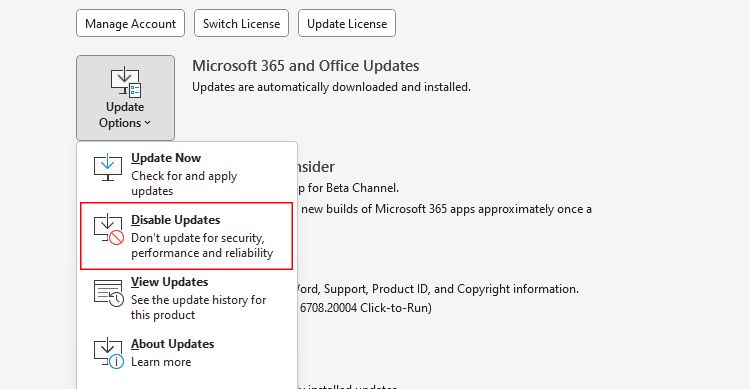Click the 'Check for and apply updates' description
The height and width of the screenshot is (389, 750).
point(184,183)
